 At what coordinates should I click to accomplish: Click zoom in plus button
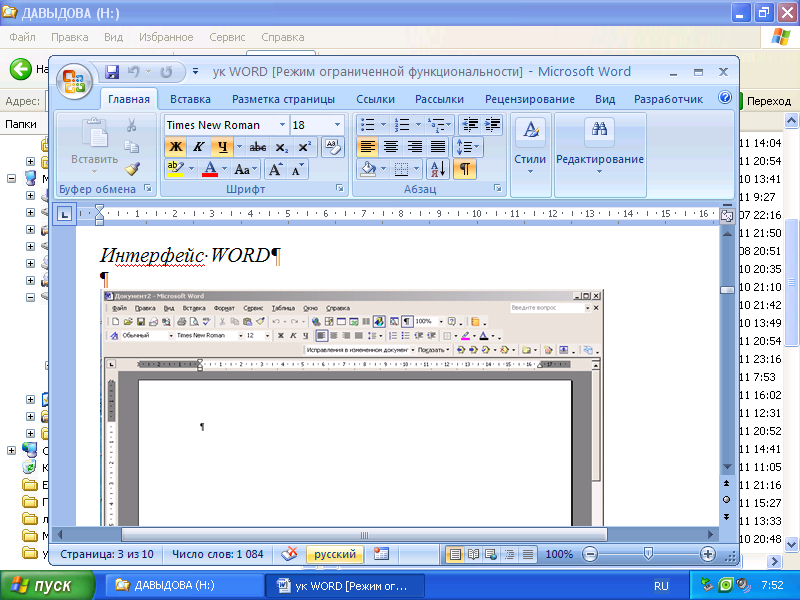click(708, 554)
